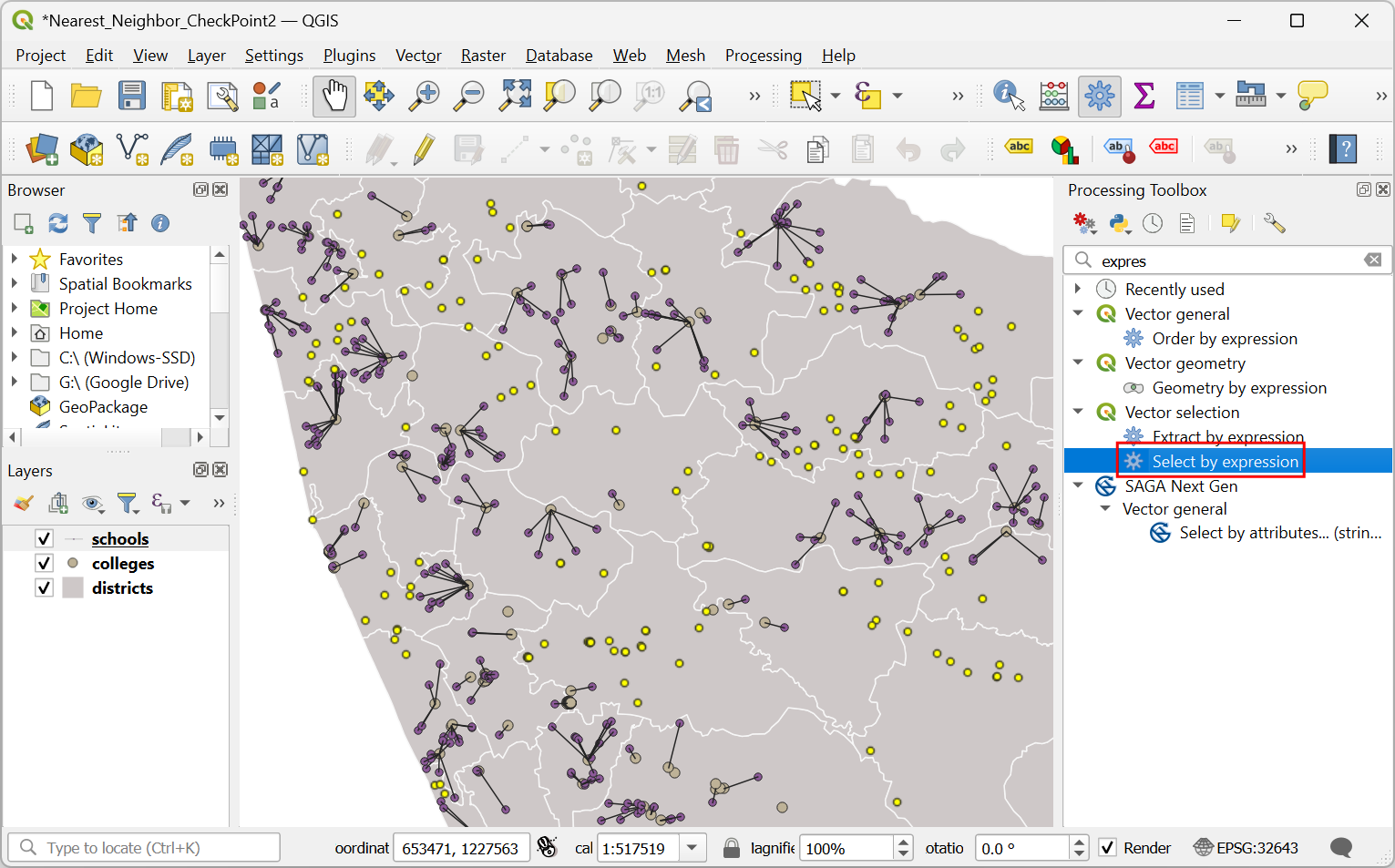
Task: Open the Vector menu
Action: coord(418,56)
